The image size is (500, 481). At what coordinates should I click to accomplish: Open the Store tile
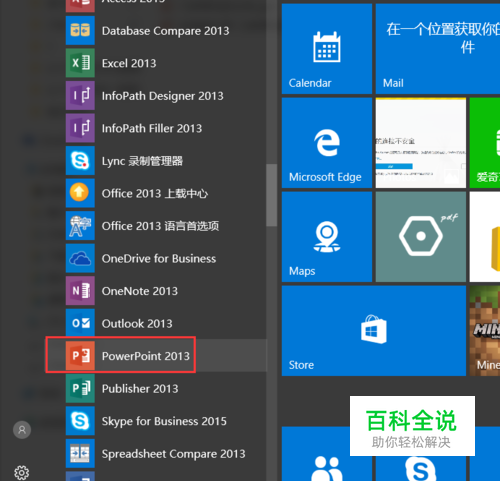[374, 331]
